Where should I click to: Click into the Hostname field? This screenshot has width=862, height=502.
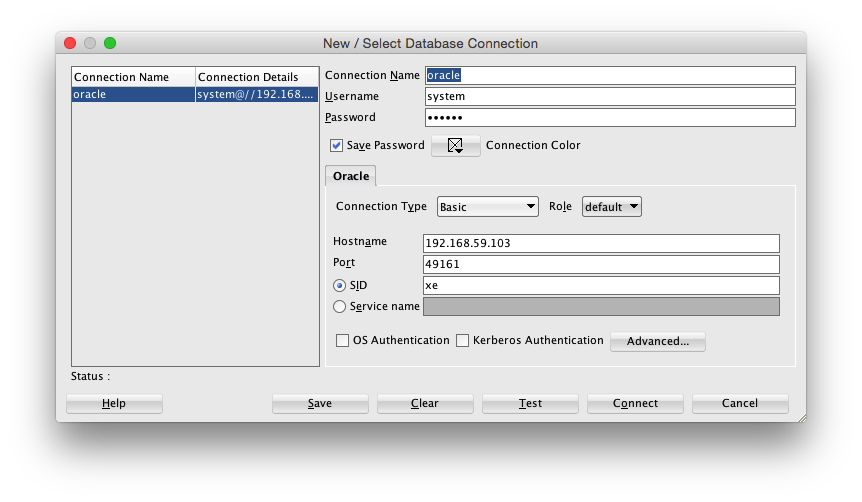pos(600,243)
